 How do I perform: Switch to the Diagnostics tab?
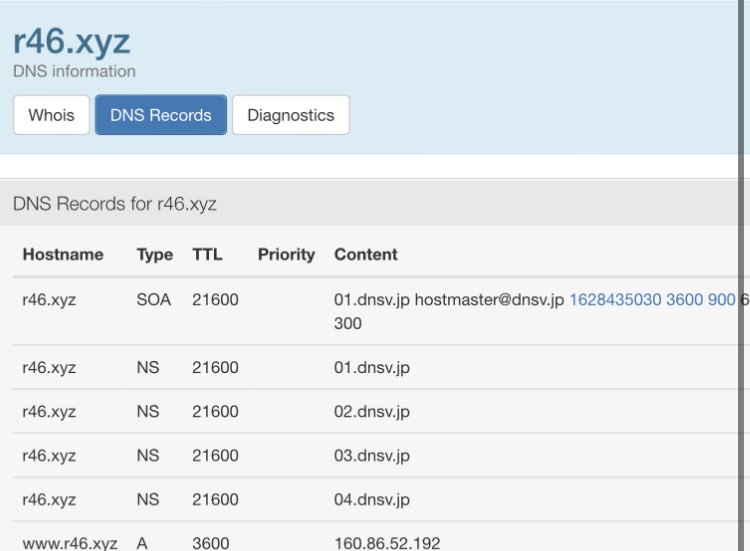[x=290, y=115]
